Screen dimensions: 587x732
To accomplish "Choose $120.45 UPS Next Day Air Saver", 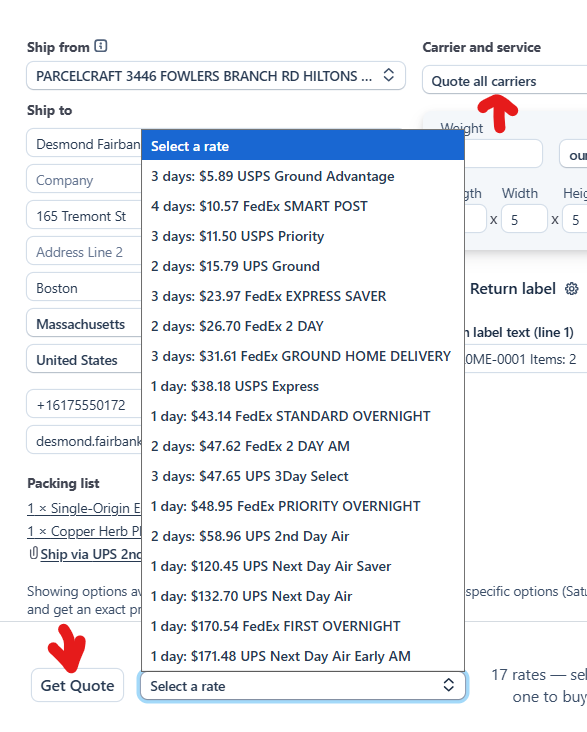I will click(303, 566).
